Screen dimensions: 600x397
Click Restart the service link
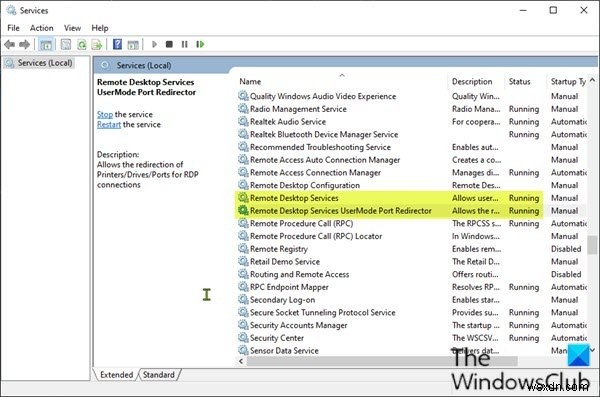[x=109, y=124]
